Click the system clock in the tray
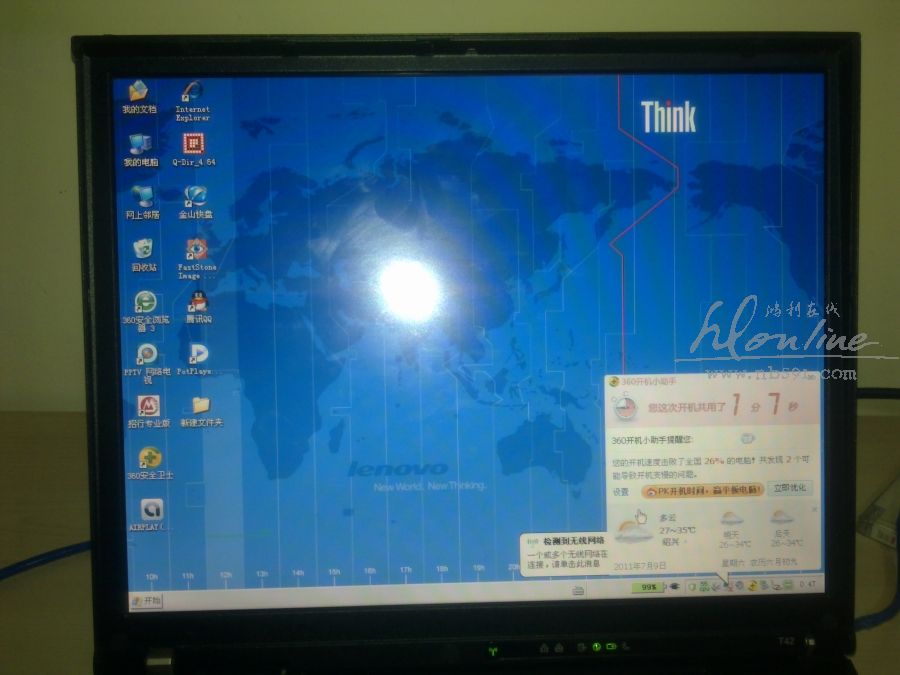The width and height of the screenshot is (900, 675). [808, 584]
